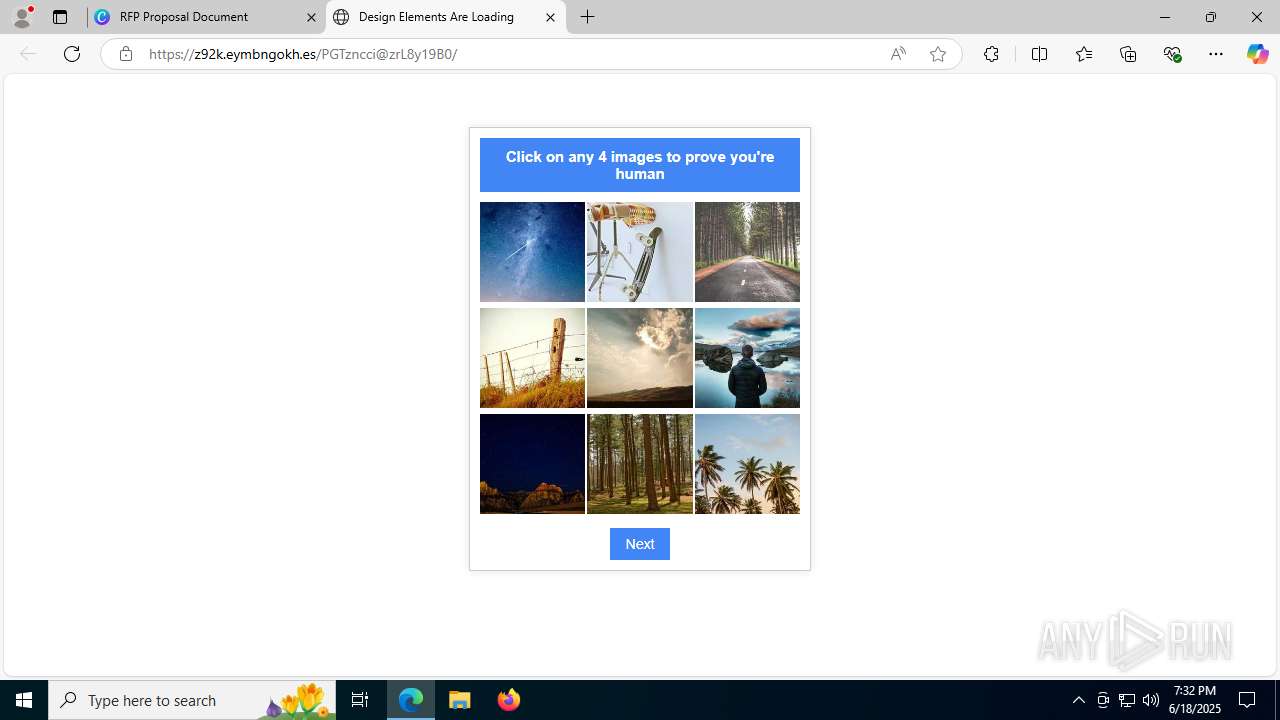Screen dimensions: 1280x720
Task: Add this page to favorites star
Action: pos(938,54)
